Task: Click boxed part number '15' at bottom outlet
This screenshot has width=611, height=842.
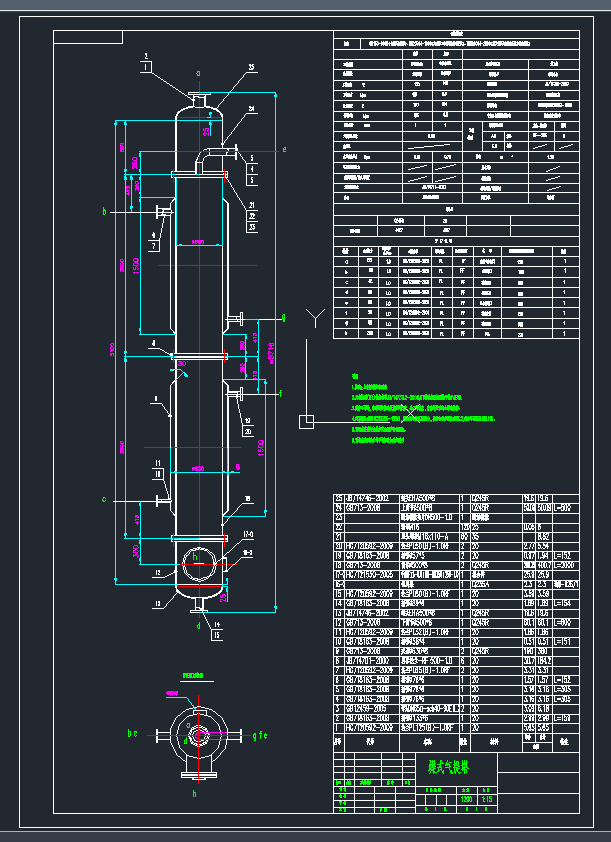Action: point(216,635)
